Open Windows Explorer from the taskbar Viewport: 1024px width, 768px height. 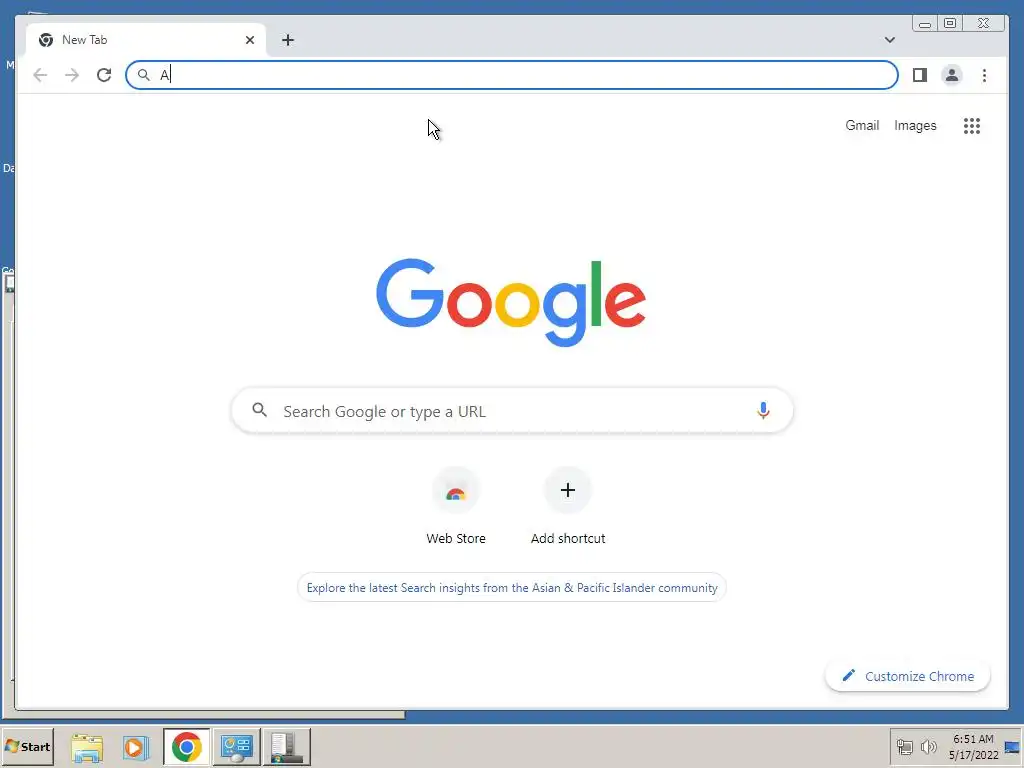point(87,747)
